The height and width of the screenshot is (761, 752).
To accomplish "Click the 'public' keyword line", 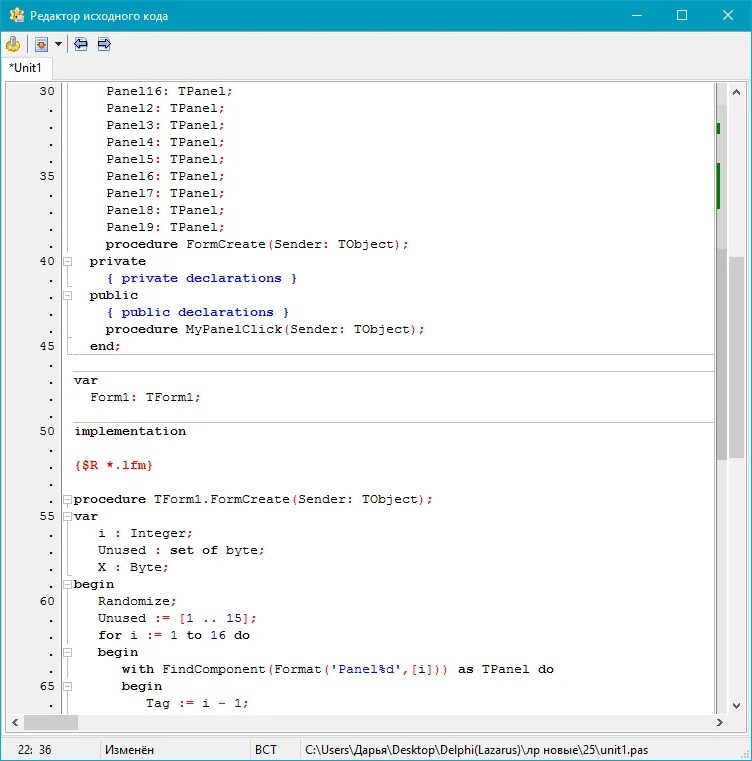I will pyautogui.click(x=114, y=295).
